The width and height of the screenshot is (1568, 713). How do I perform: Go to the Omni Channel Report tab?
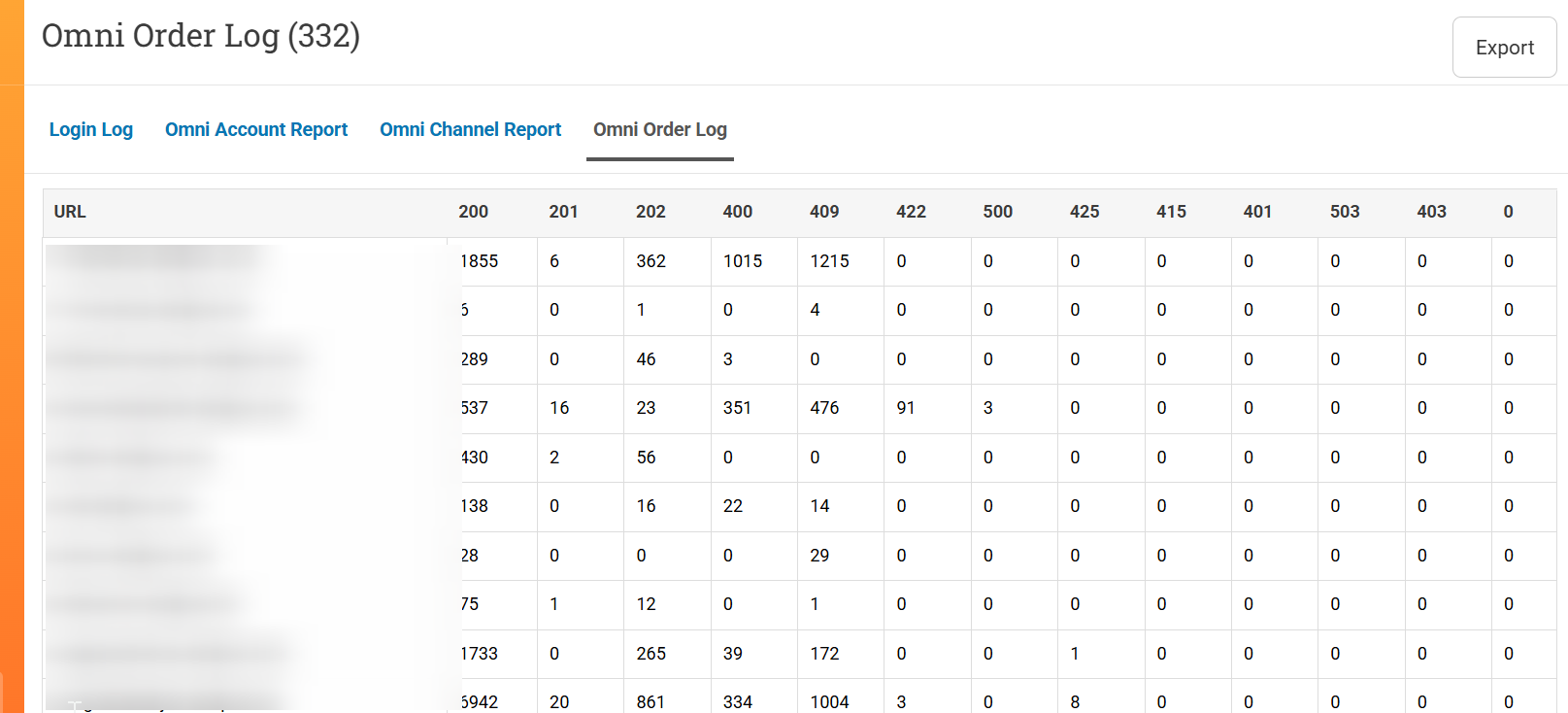click(470, 129)
